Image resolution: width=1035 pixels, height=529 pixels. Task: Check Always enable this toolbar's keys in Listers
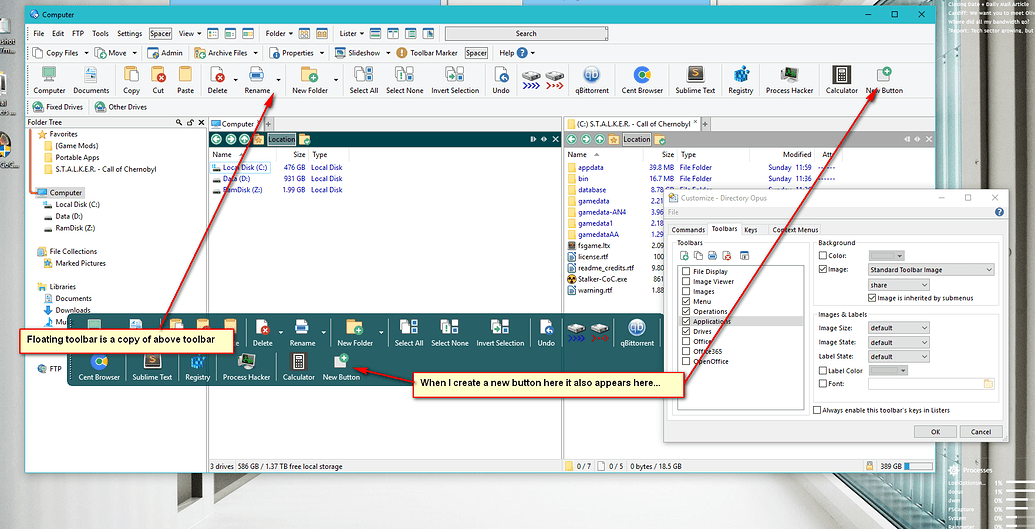point(817,410)
